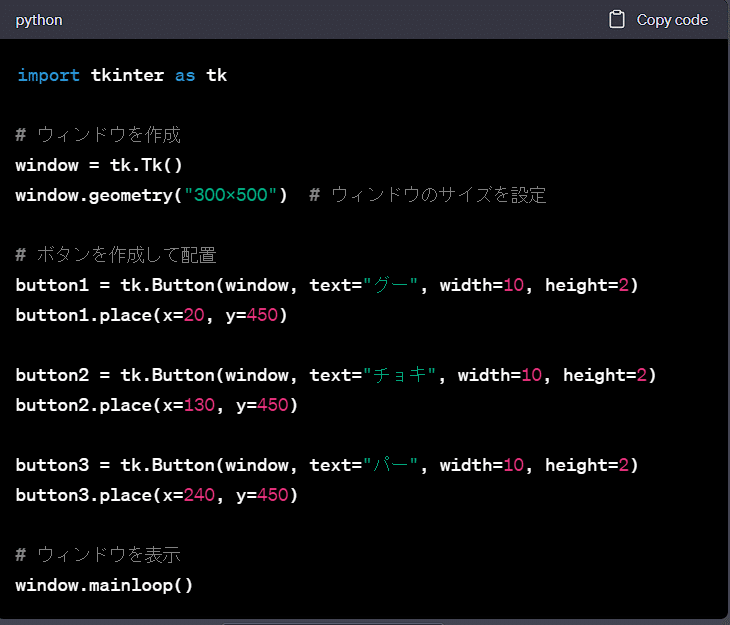The width and height of the screenshot is (730, 625).
Task: Click the comment "# ウィンドウを作成"
Action: tap(98, 135)
